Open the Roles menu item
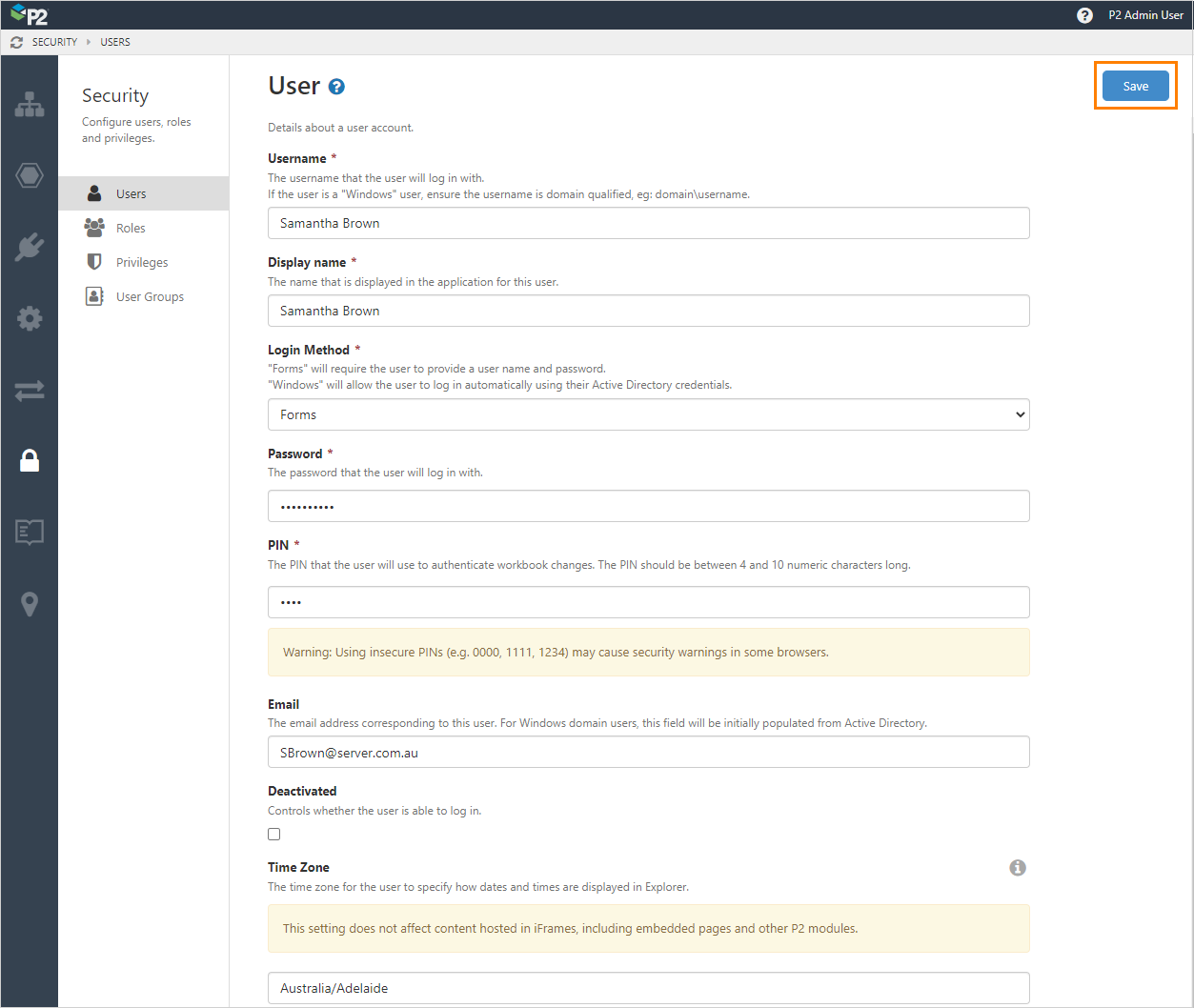The image size is (1194, 1008). [131, 229]
